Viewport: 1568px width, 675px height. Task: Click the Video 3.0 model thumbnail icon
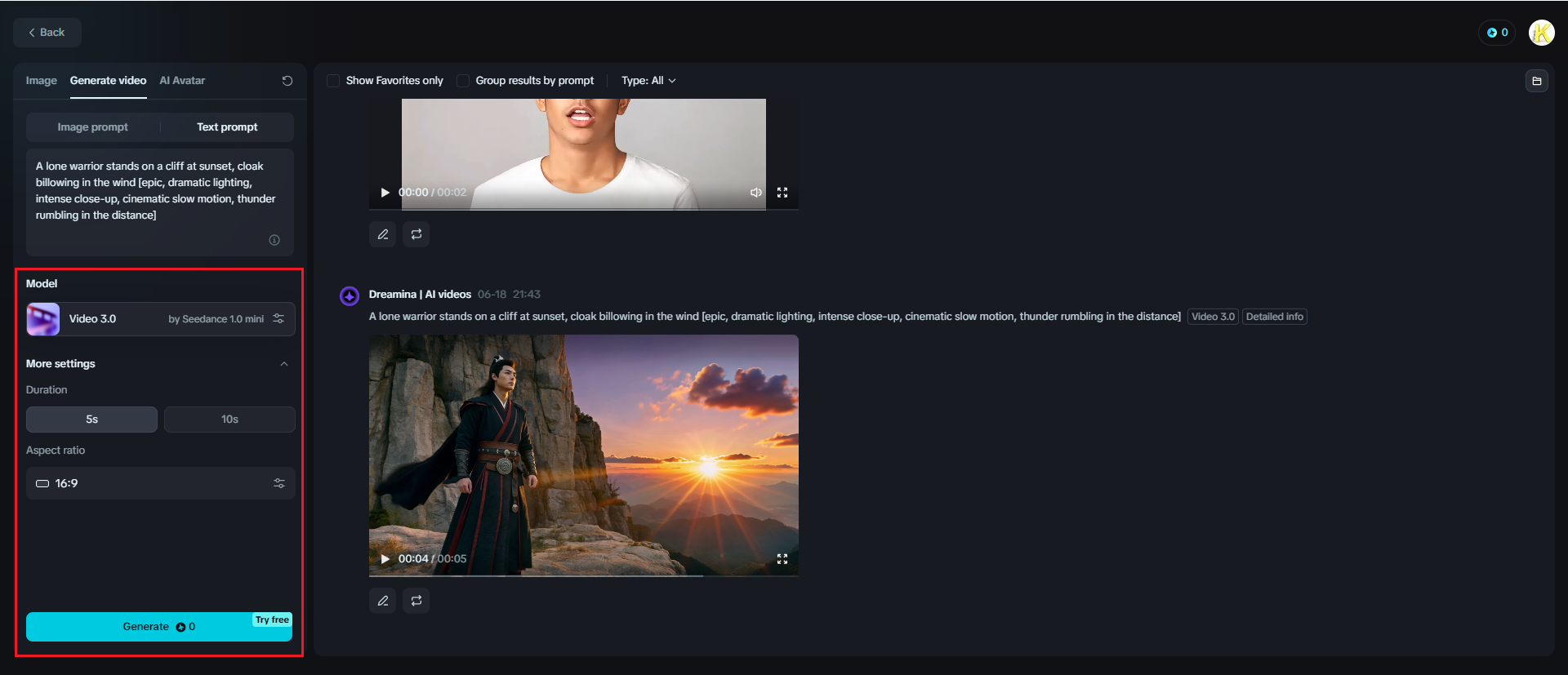(x=43, y=319)
